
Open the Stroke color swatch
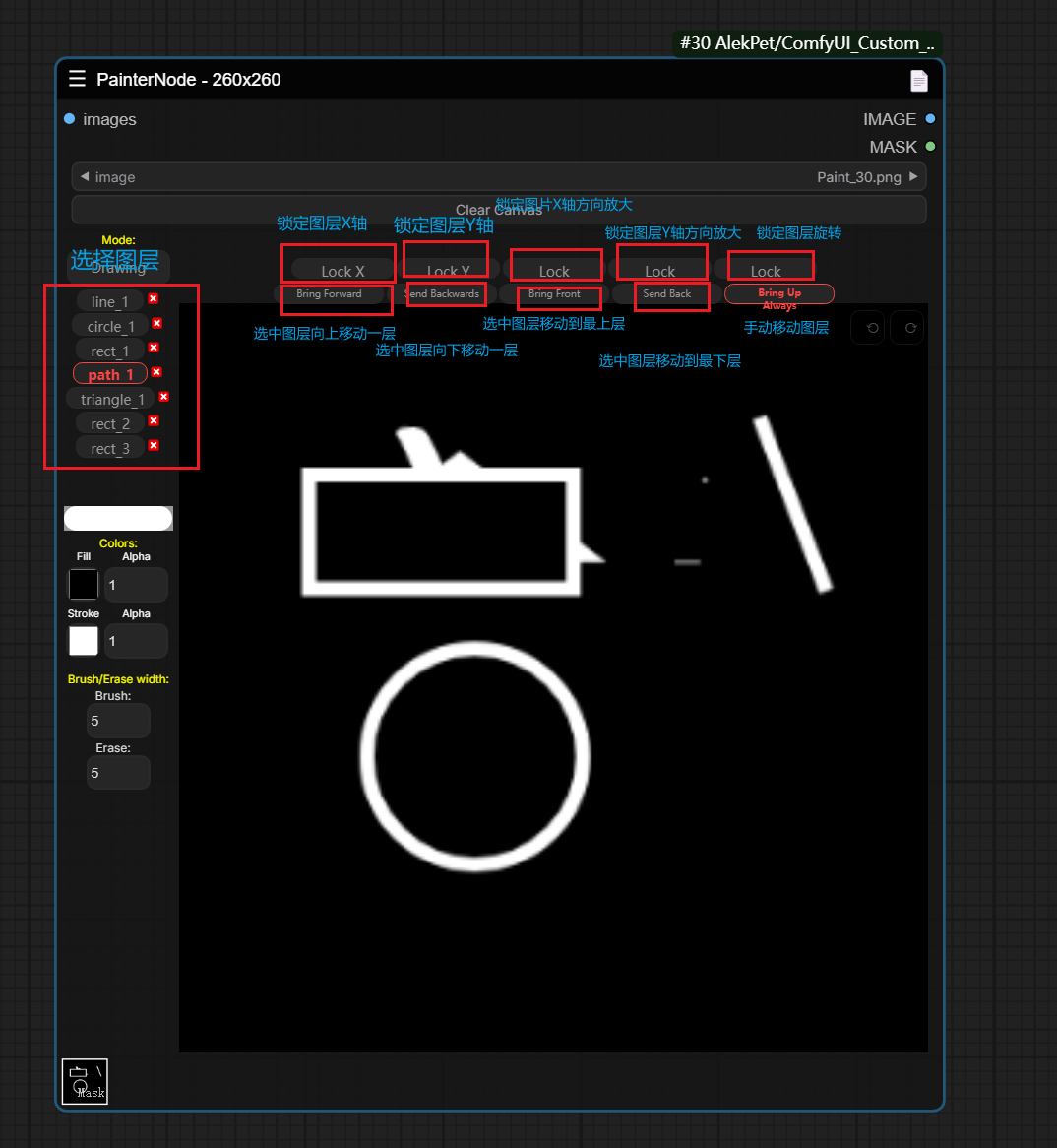point(84,641)
